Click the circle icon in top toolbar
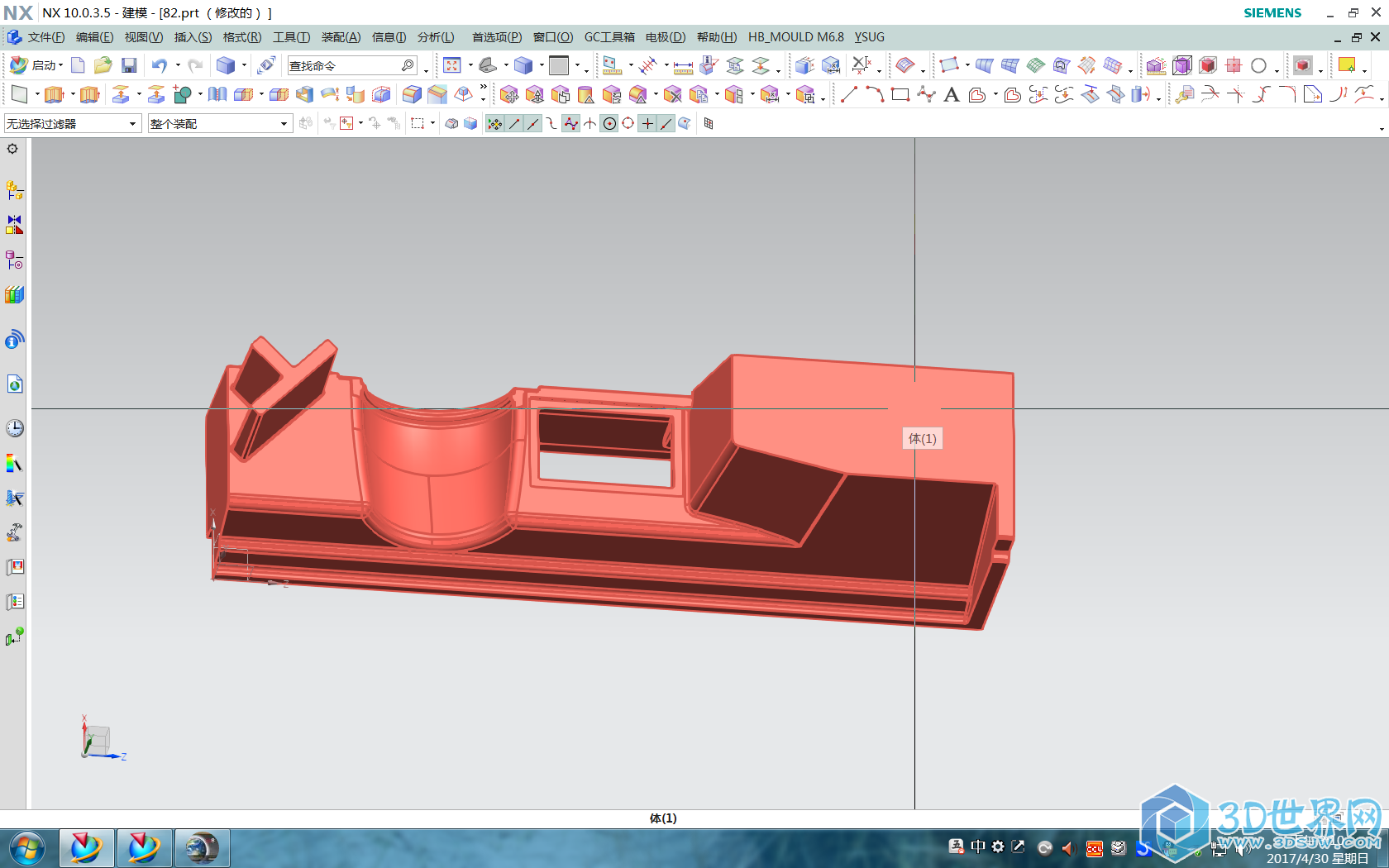The image size is (1389, 868). [x=1258, y=65]
